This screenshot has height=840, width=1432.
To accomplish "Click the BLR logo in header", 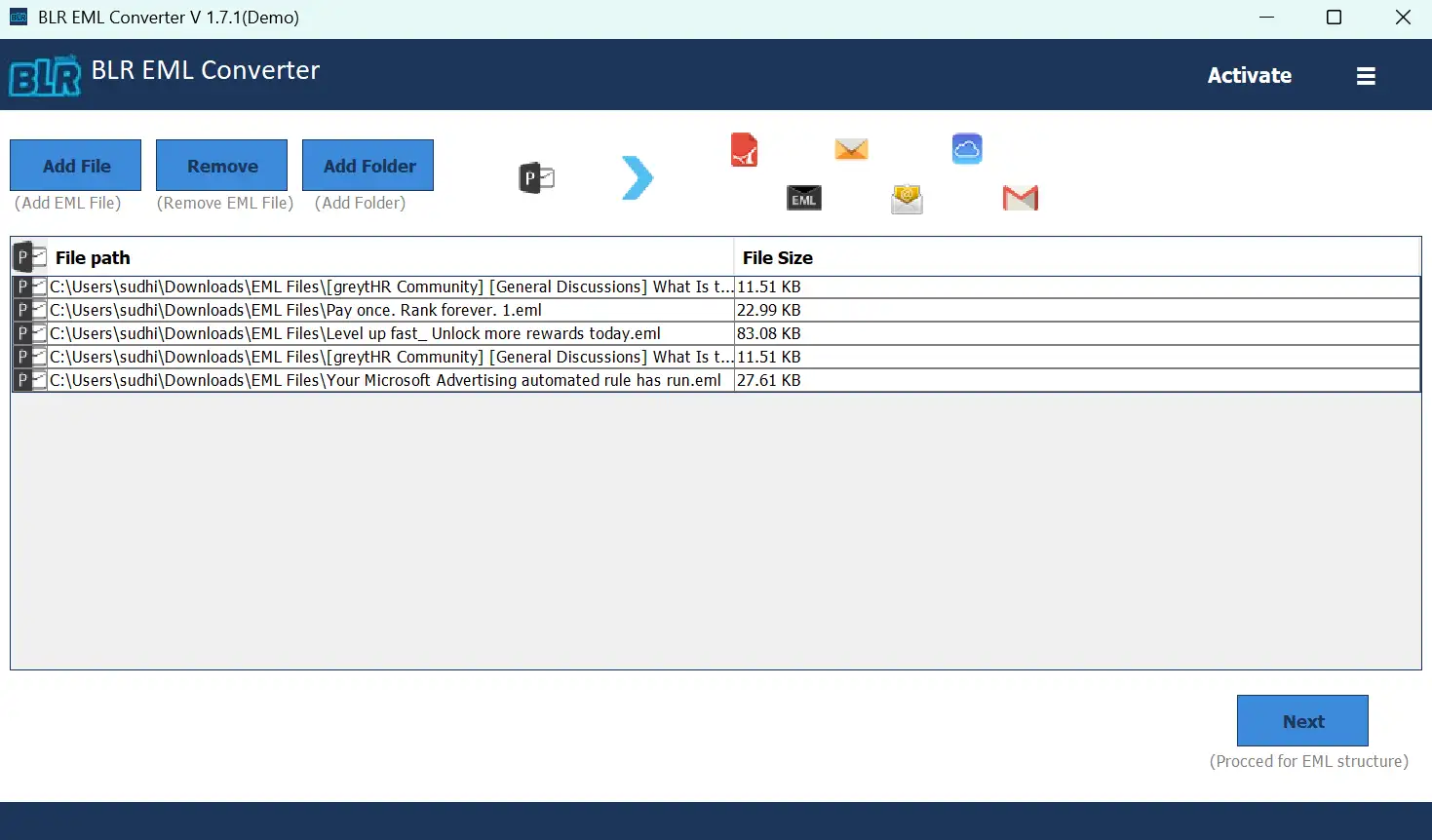I will pyautogui.click(x=45, y=75).
